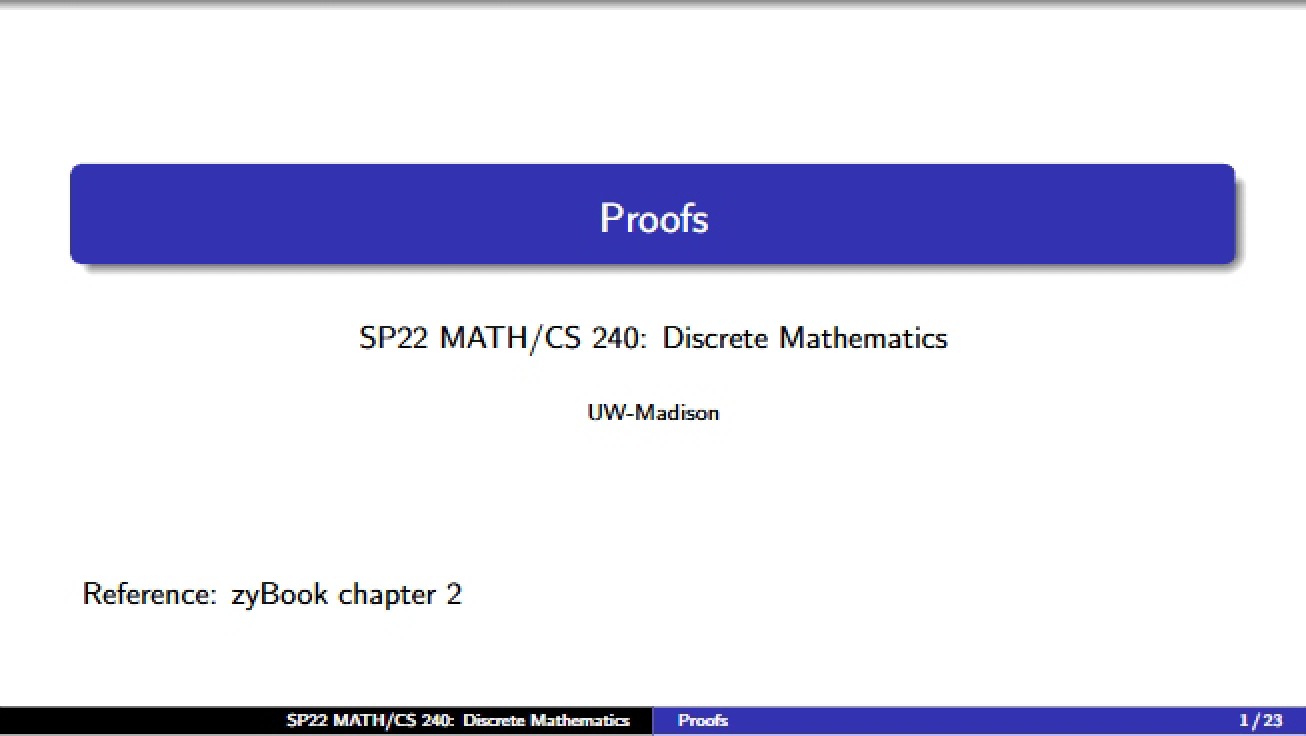Select the "SP22 MATH/CS 240: Discrete Mathematics" subtitle
This screenshot has height=736, width=1306.
(653, 338)
